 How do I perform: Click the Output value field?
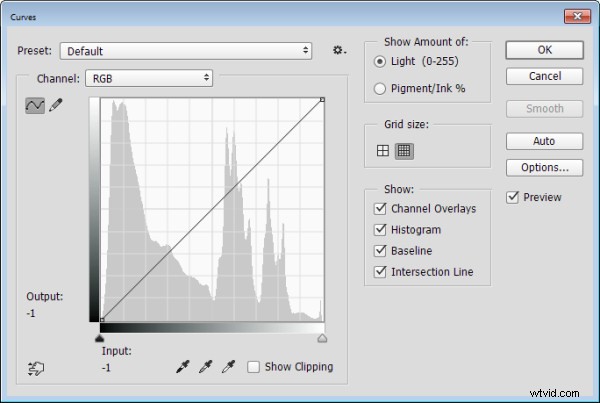click(x=31, y=313)
